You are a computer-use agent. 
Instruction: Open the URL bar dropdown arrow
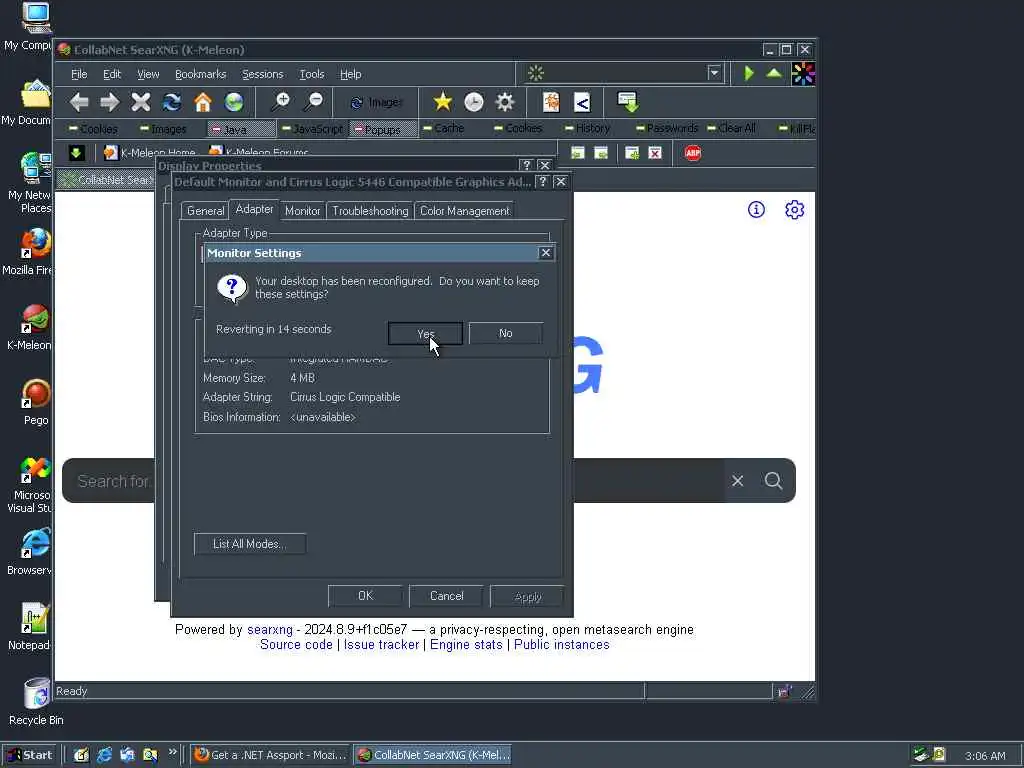pyautogui.click(x=714, y=73)
